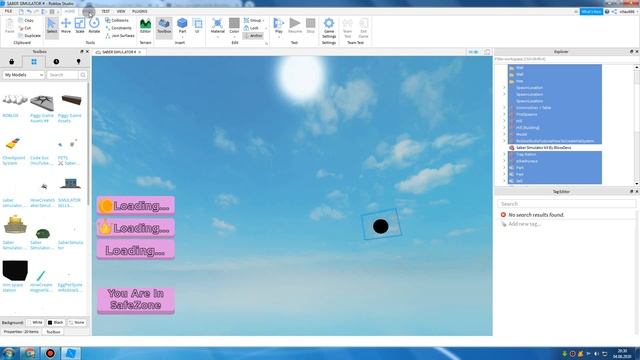
Task: Open the UI editor button
Action: click(x=197, y=26)
